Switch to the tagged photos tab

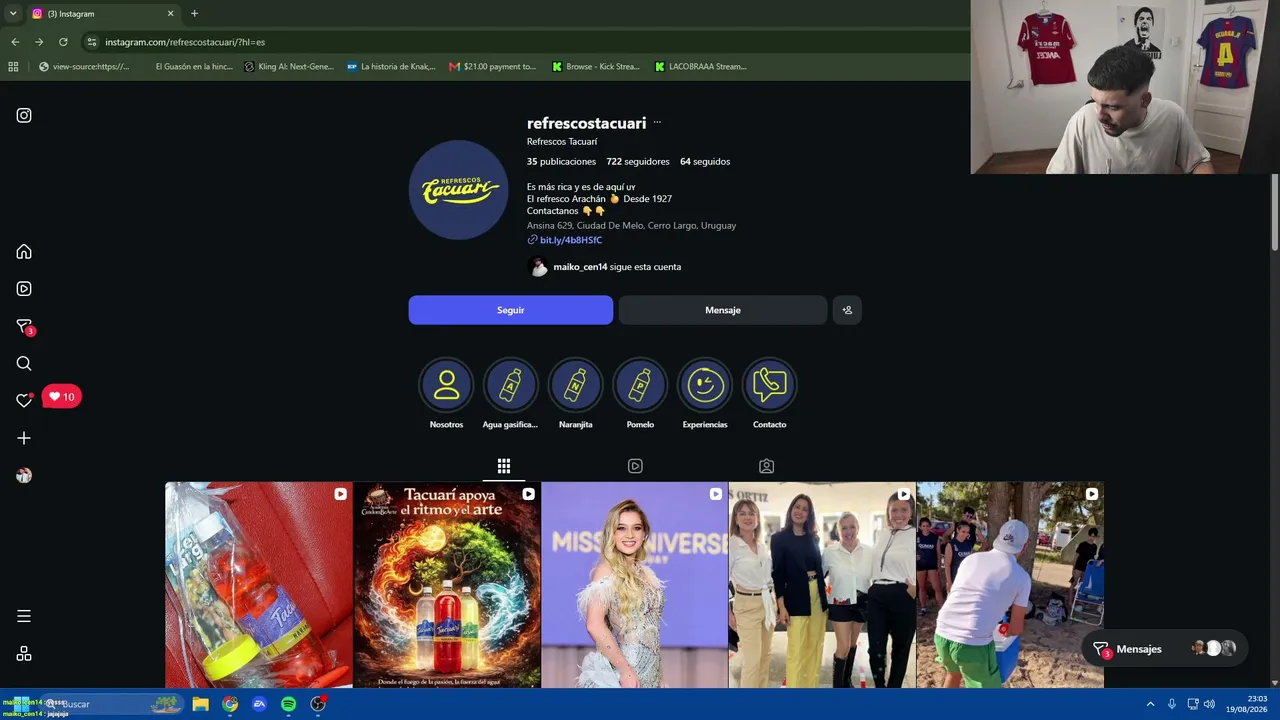click(x=766, y=466)
